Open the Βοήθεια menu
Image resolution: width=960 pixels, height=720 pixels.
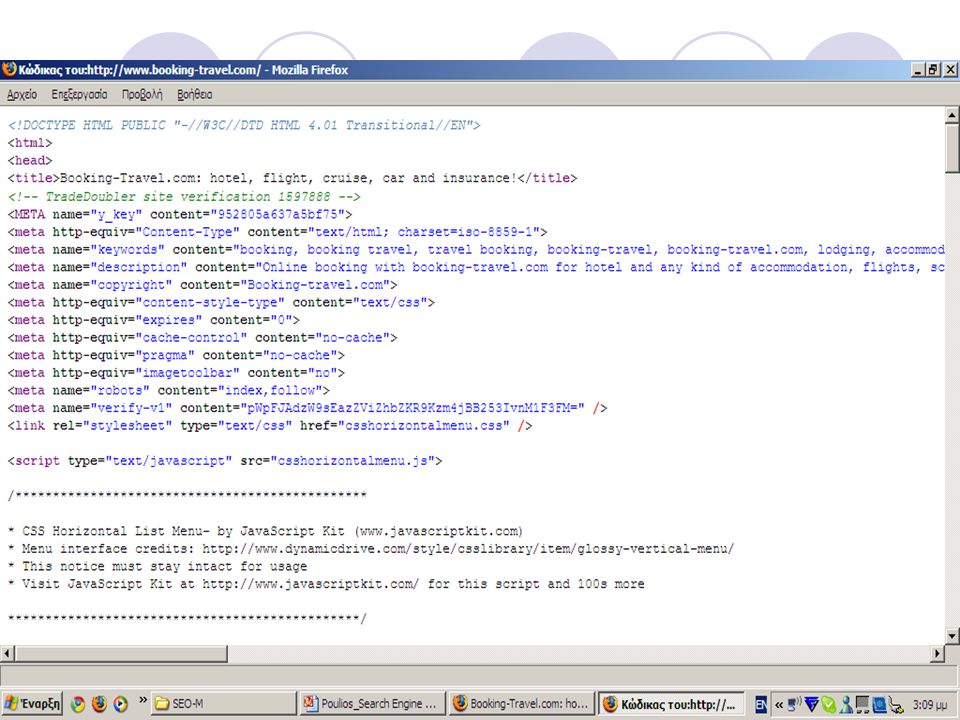click(195, 94)
